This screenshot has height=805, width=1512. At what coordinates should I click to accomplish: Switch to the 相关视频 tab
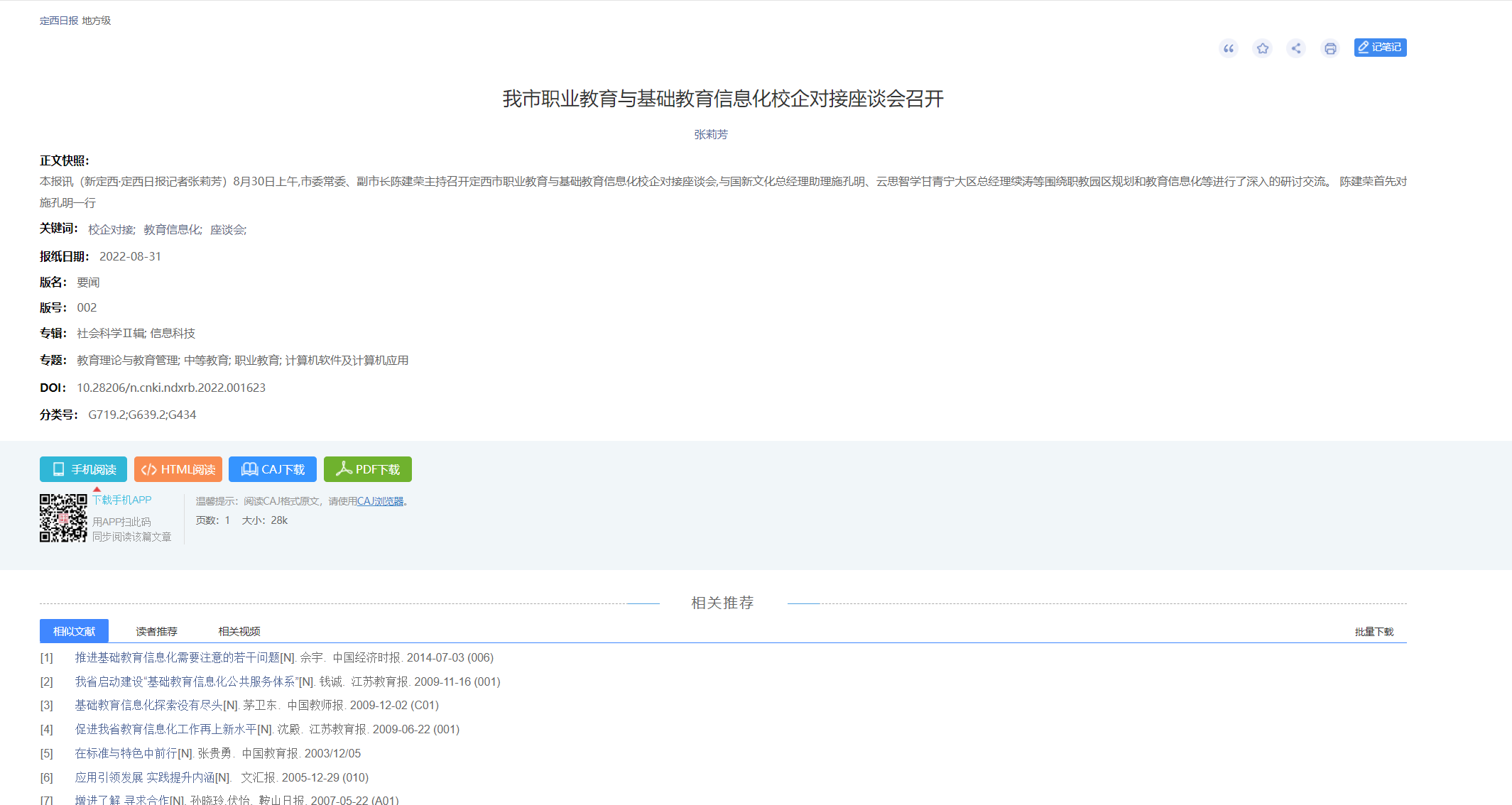click(239, 631)
